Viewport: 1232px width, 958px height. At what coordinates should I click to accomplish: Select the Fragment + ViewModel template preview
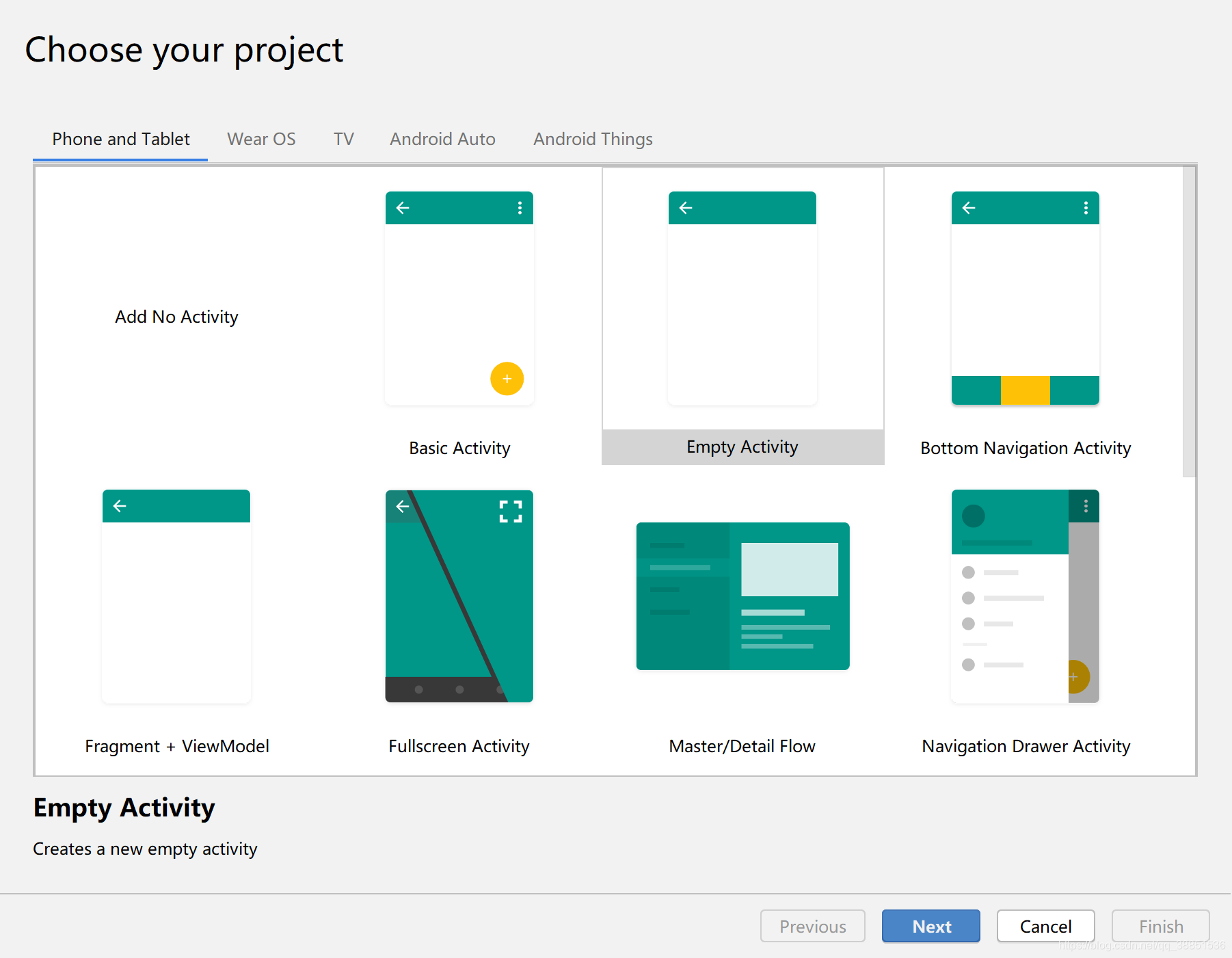pos(176,596)
